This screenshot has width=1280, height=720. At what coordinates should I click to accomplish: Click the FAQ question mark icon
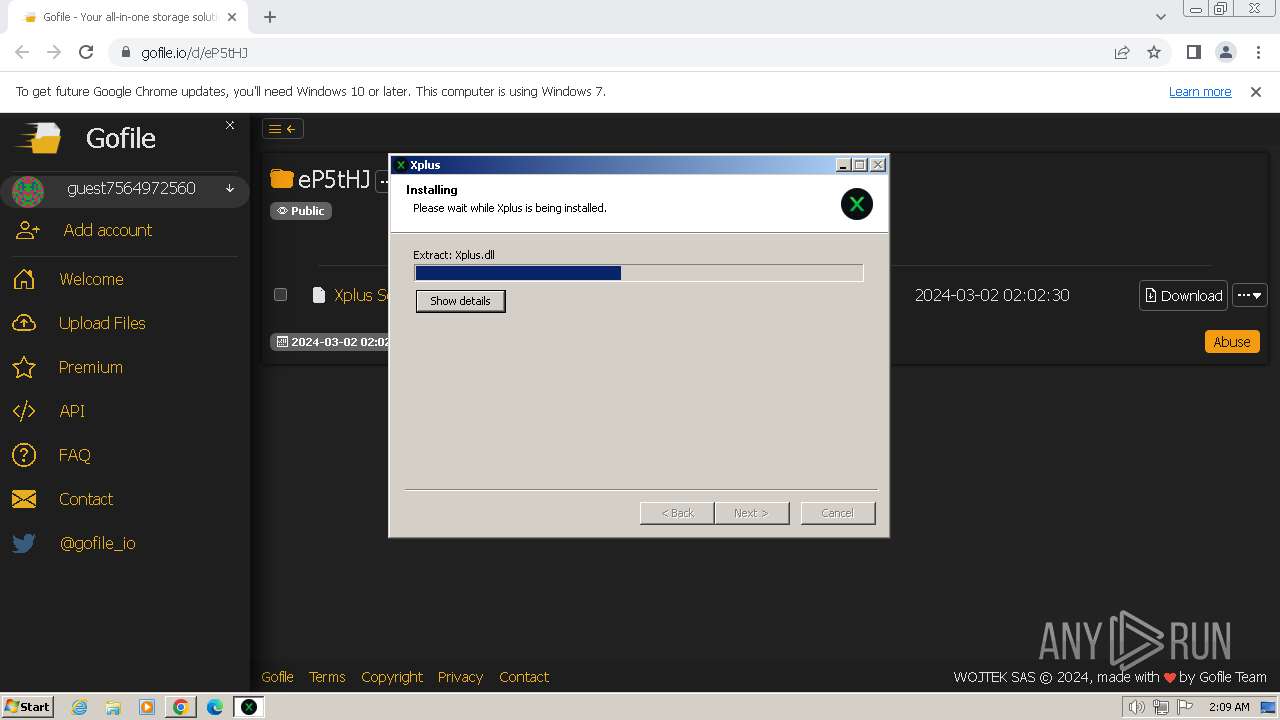[x=24, y=455]
